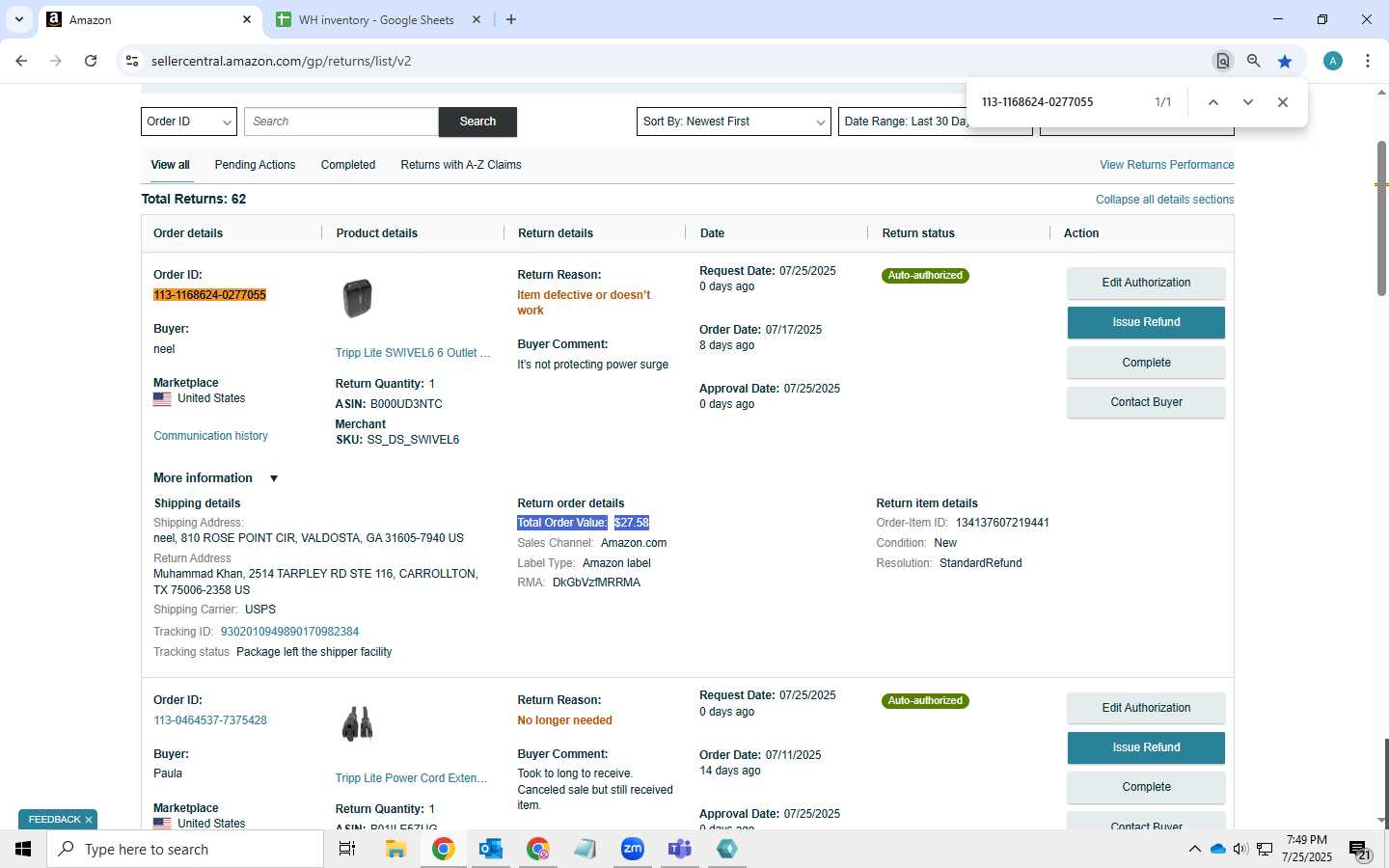Open File Explorer from taskbar
Image resolution: width=1389 pixels, height=868 pixels.
(395, 849)
